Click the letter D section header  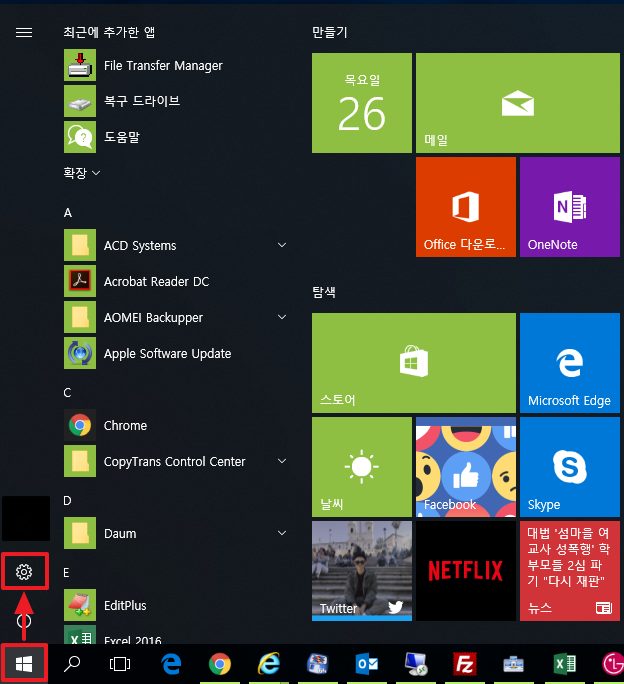67,500
